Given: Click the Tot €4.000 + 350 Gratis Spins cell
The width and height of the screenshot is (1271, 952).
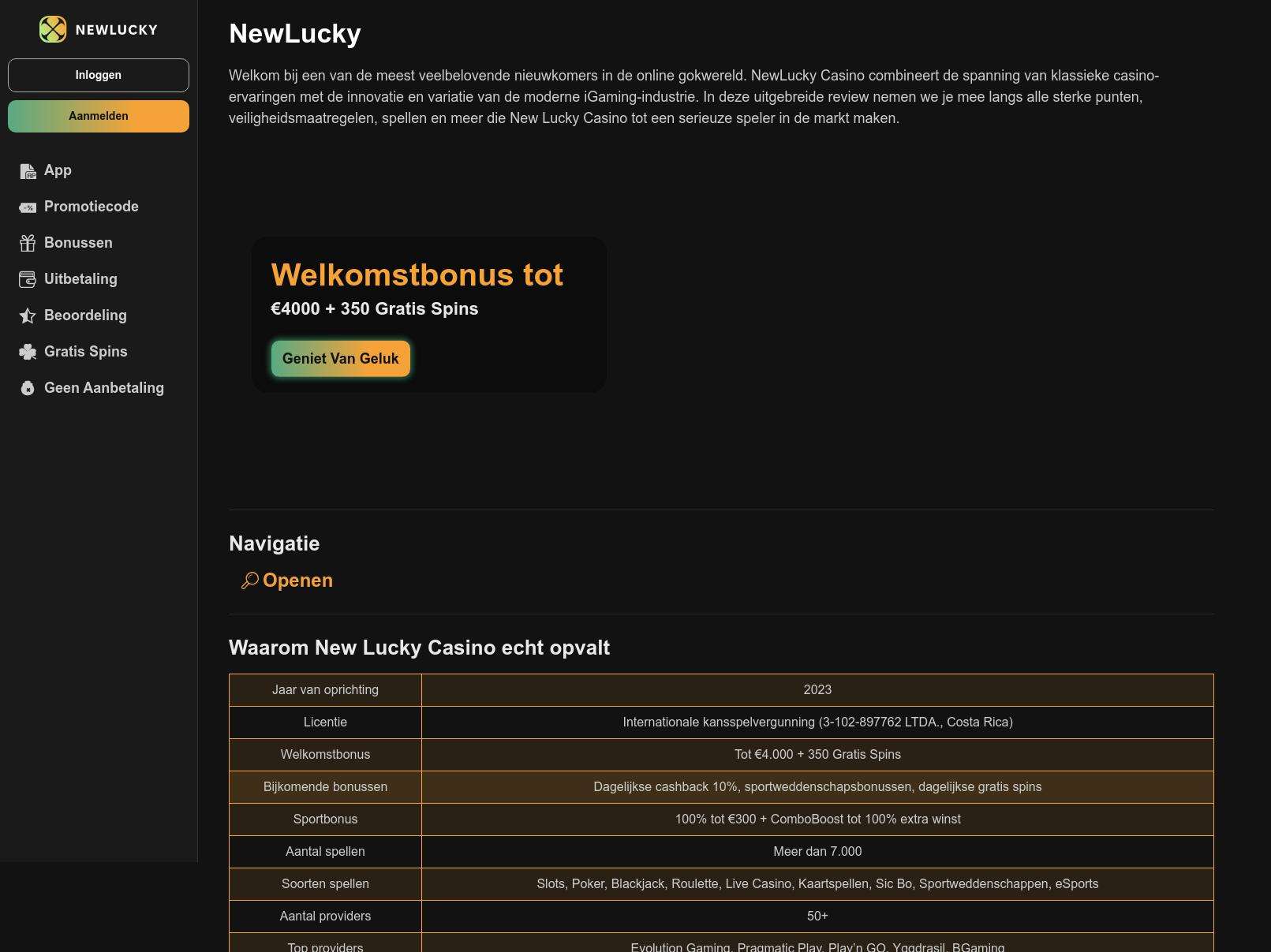Looking at the screenshot, I should pos(817,755).
